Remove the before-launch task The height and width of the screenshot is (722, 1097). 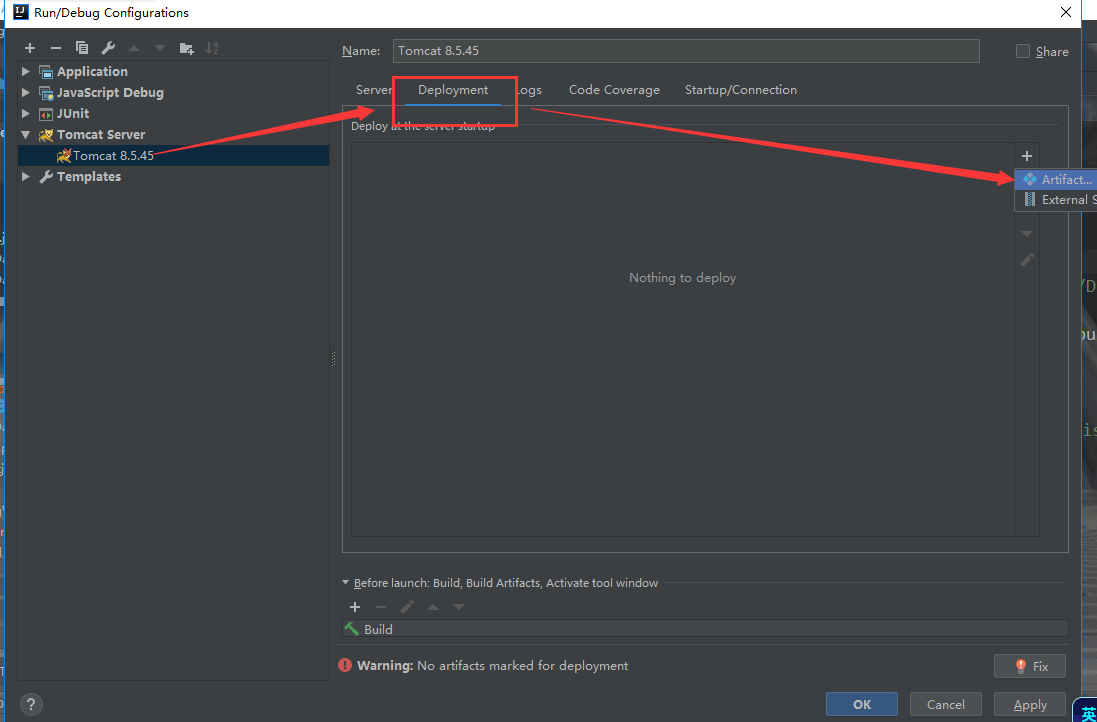click(x=381, y=607)
